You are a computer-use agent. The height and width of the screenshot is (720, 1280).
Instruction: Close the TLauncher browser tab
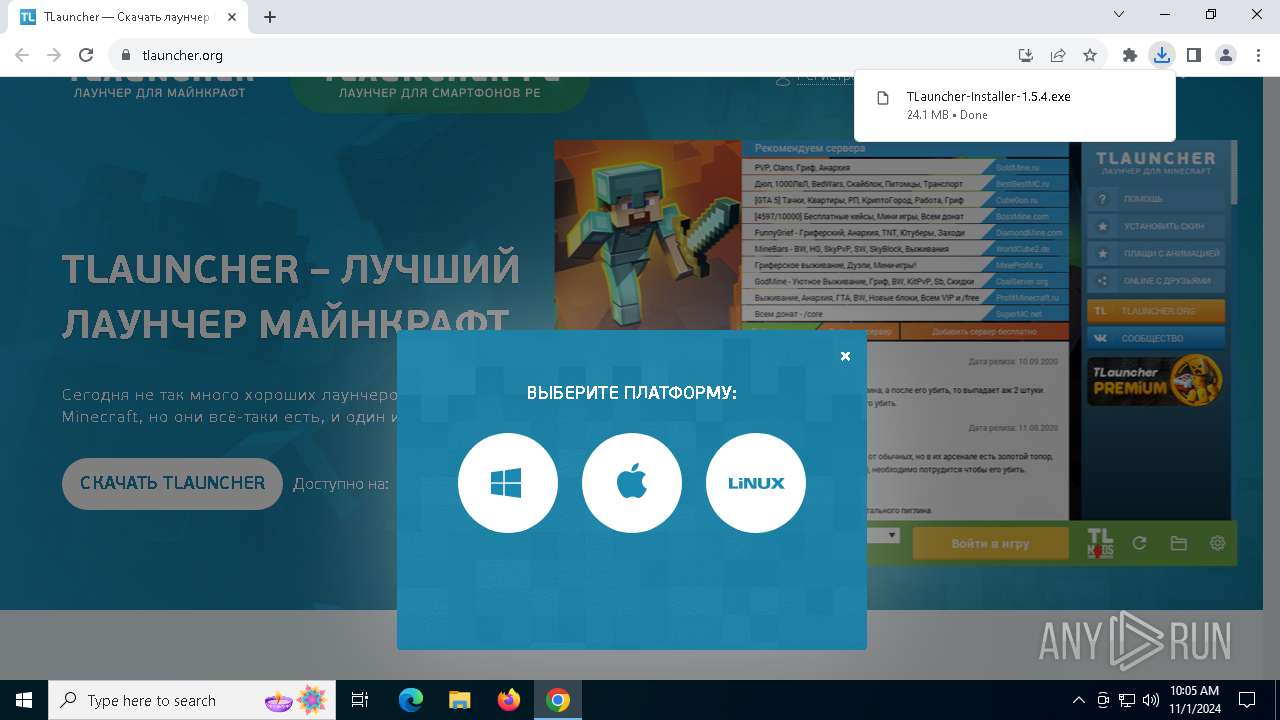pyautogui.click(x=231, y=16)
